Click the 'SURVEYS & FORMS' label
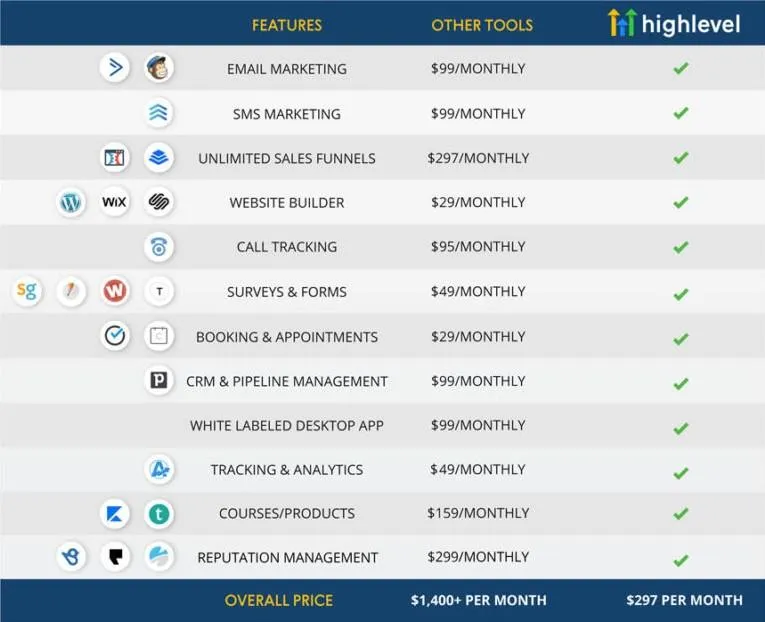The image size is (765, 622). tap(287, 292)
